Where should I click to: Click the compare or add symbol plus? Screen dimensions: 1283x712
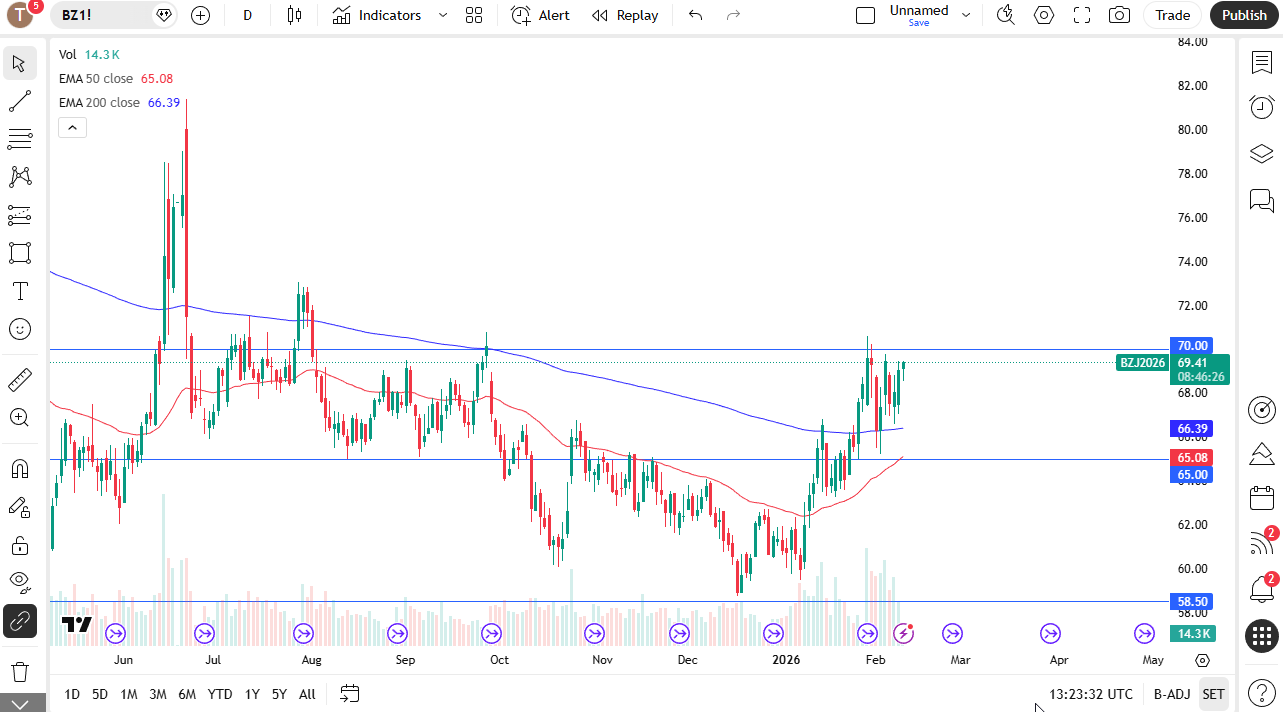200,15
